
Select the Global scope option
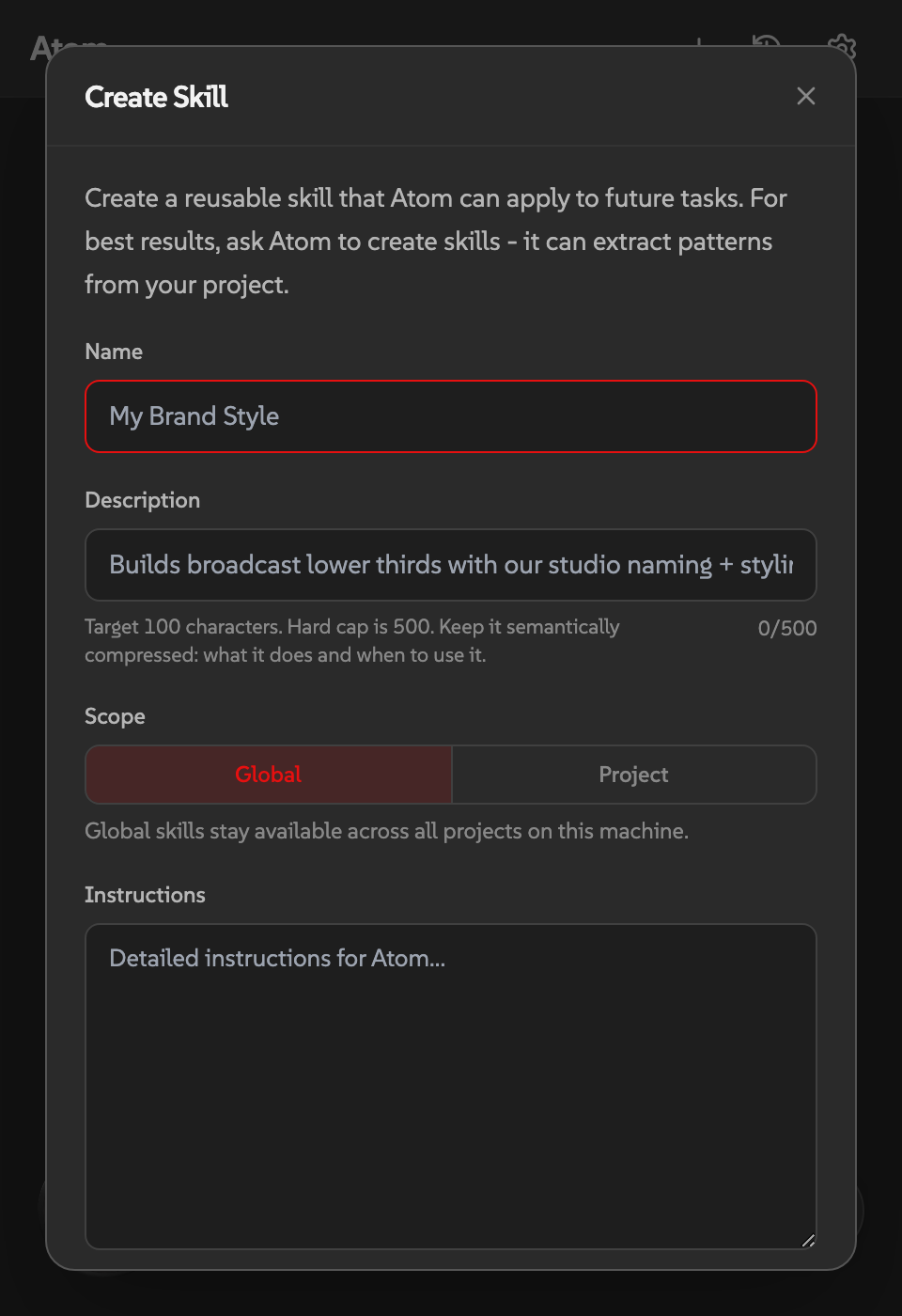click(268, 775)
